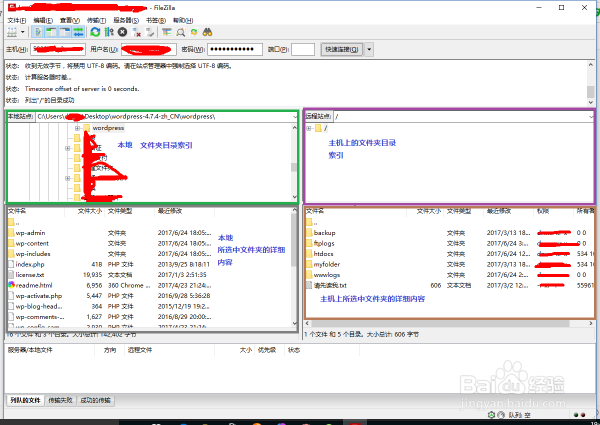Screen dimensions: 600x425
Task: Select the index.php file
Action: 30,264
